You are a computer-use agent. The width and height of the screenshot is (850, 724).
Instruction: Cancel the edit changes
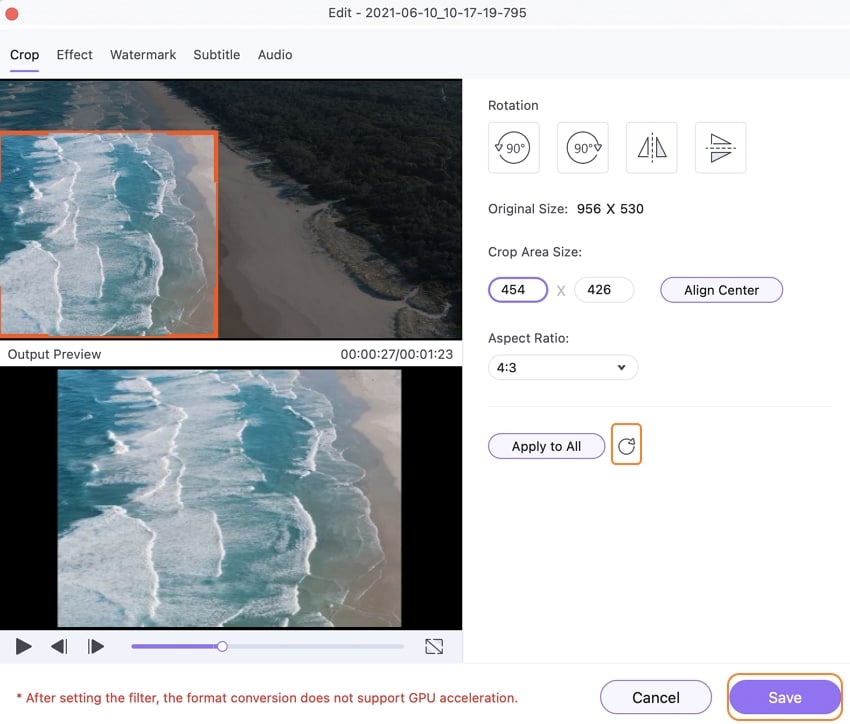click(655, 697)
